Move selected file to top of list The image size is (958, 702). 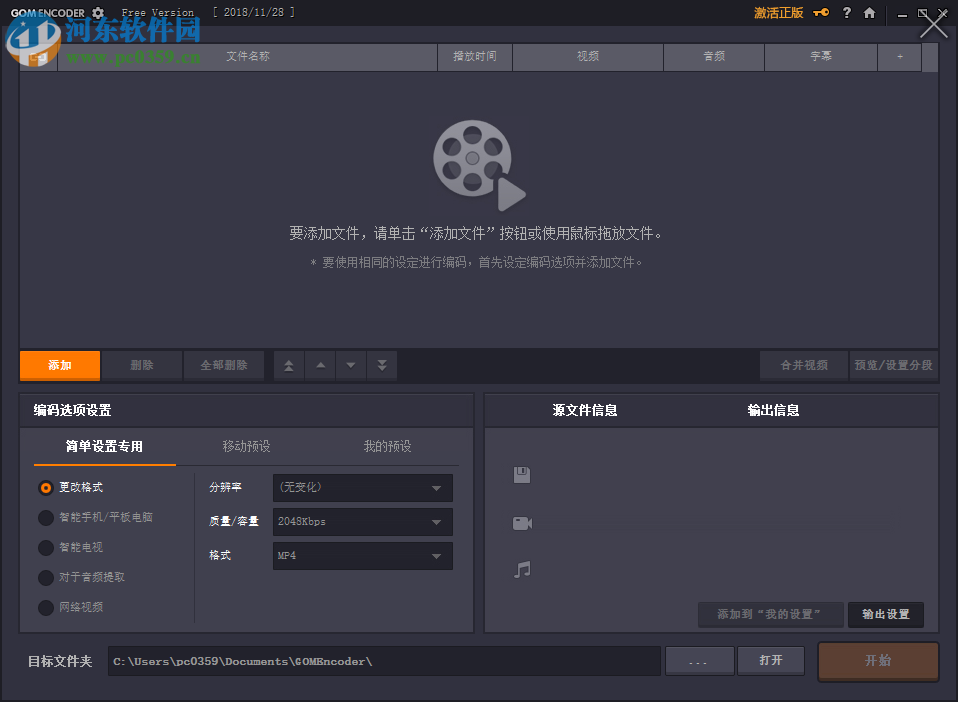click(x=288, y=365)
